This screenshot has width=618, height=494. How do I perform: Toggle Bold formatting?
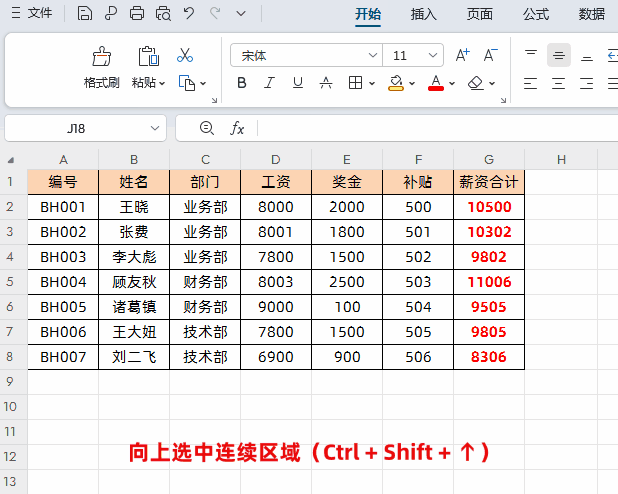[242, 83]
